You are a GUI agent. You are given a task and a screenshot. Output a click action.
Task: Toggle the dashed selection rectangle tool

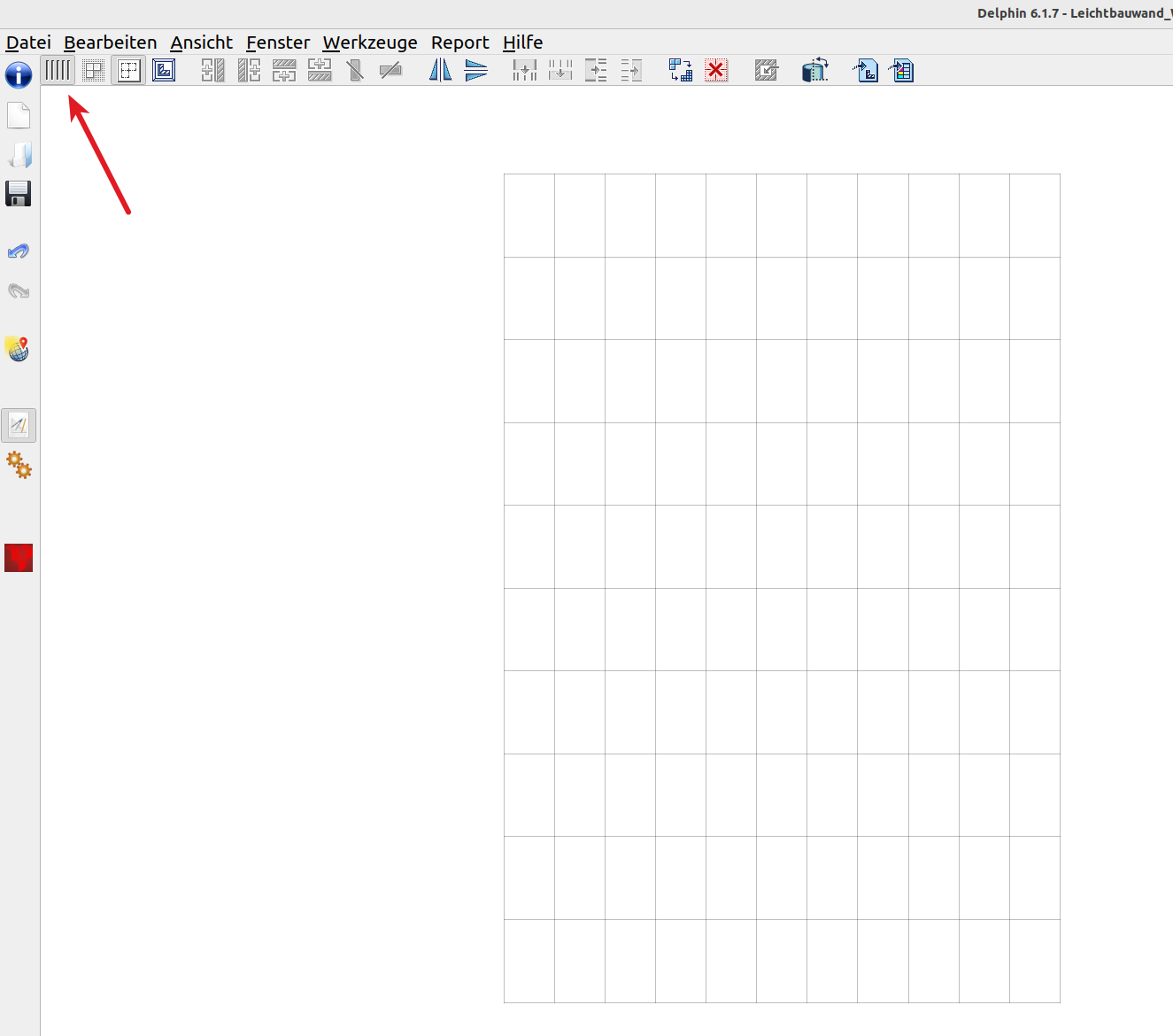(x=128, y=70)
